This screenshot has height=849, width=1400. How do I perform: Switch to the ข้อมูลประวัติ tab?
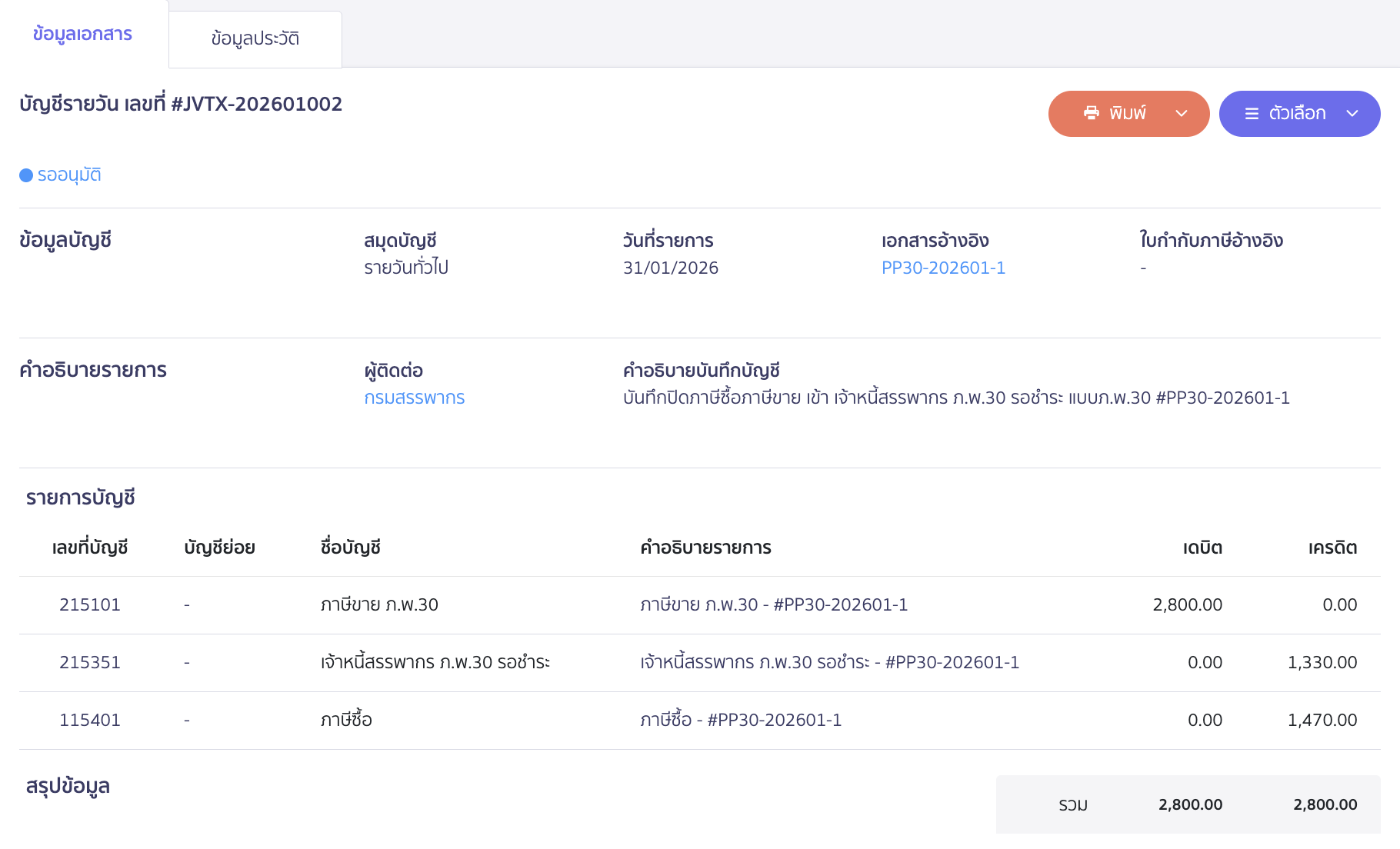(255, 38)
